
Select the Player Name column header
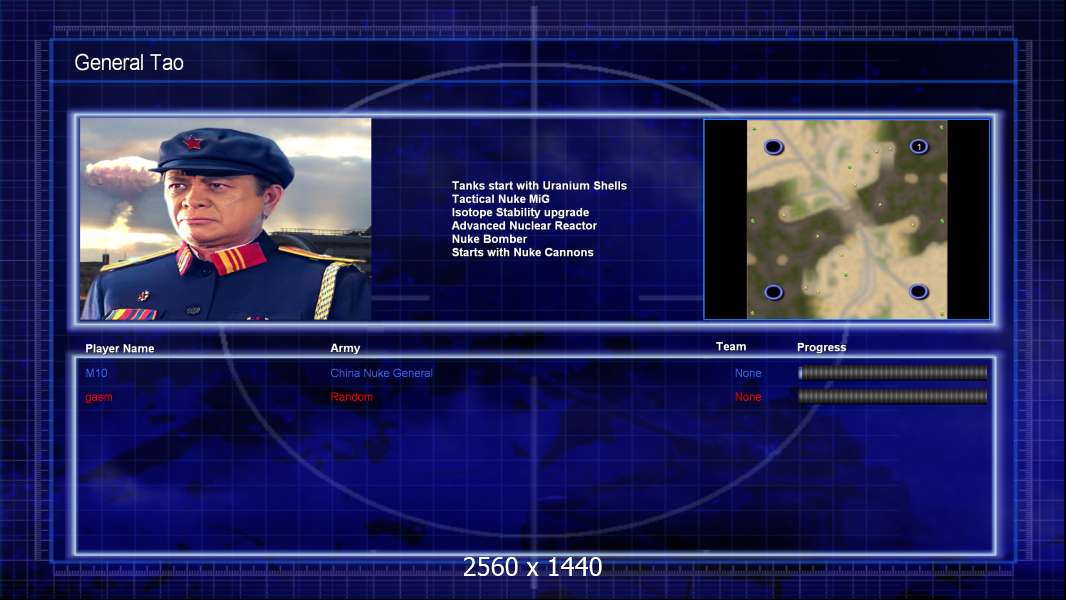(120, 349)
